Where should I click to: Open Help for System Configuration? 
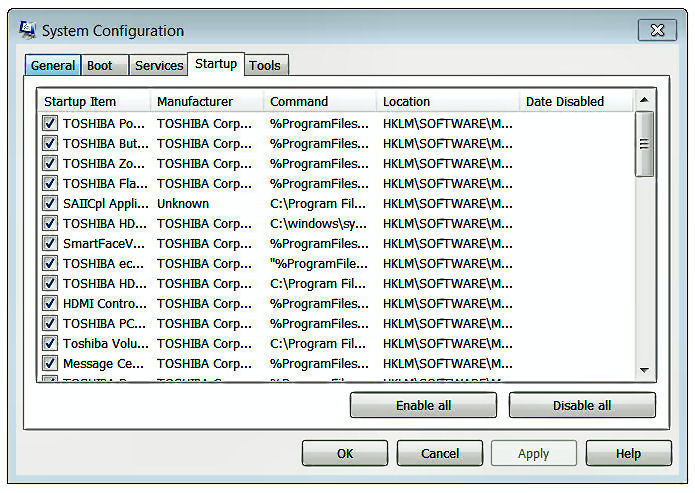[629, 453]
